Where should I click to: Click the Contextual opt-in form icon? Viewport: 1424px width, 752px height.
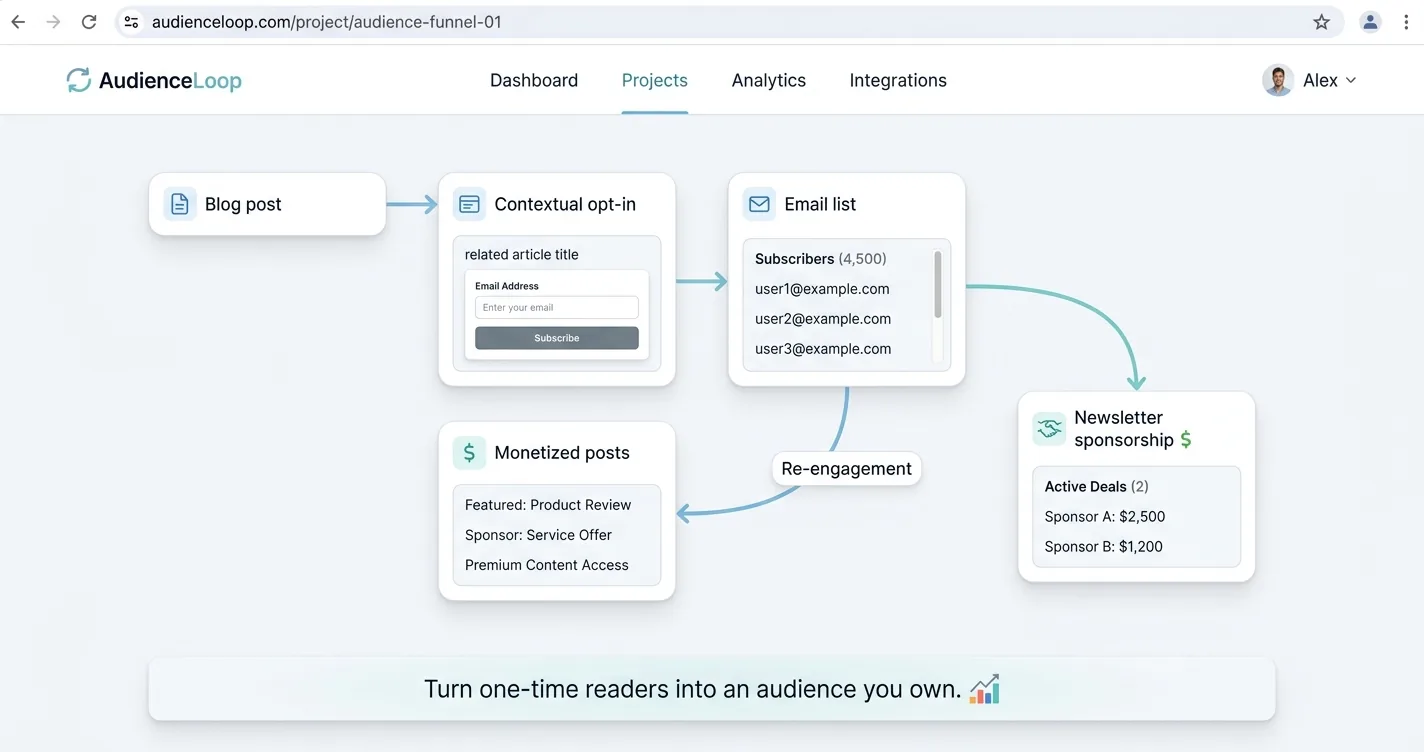[x=469, y=204]
